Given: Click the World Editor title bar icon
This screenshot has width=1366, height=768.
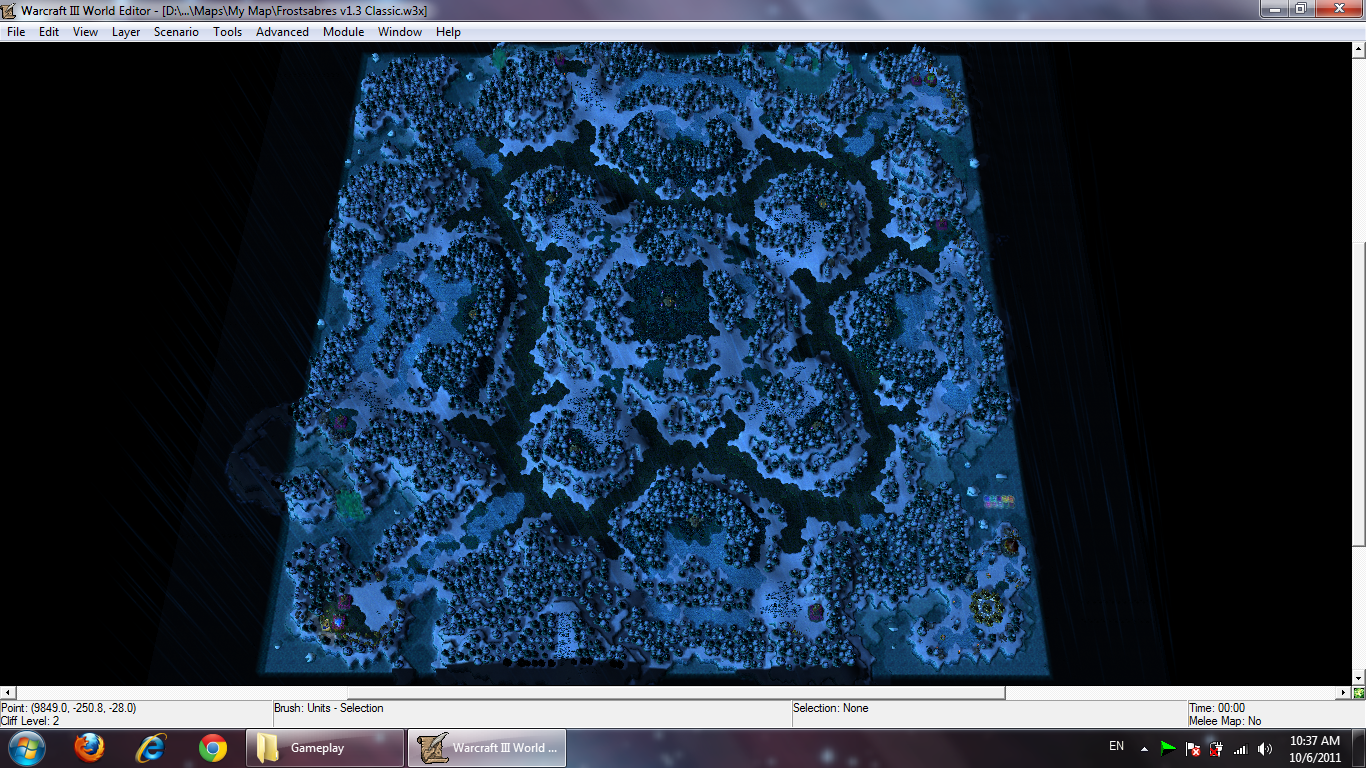Looking at the screenshot, I should [x=10, y=10].
